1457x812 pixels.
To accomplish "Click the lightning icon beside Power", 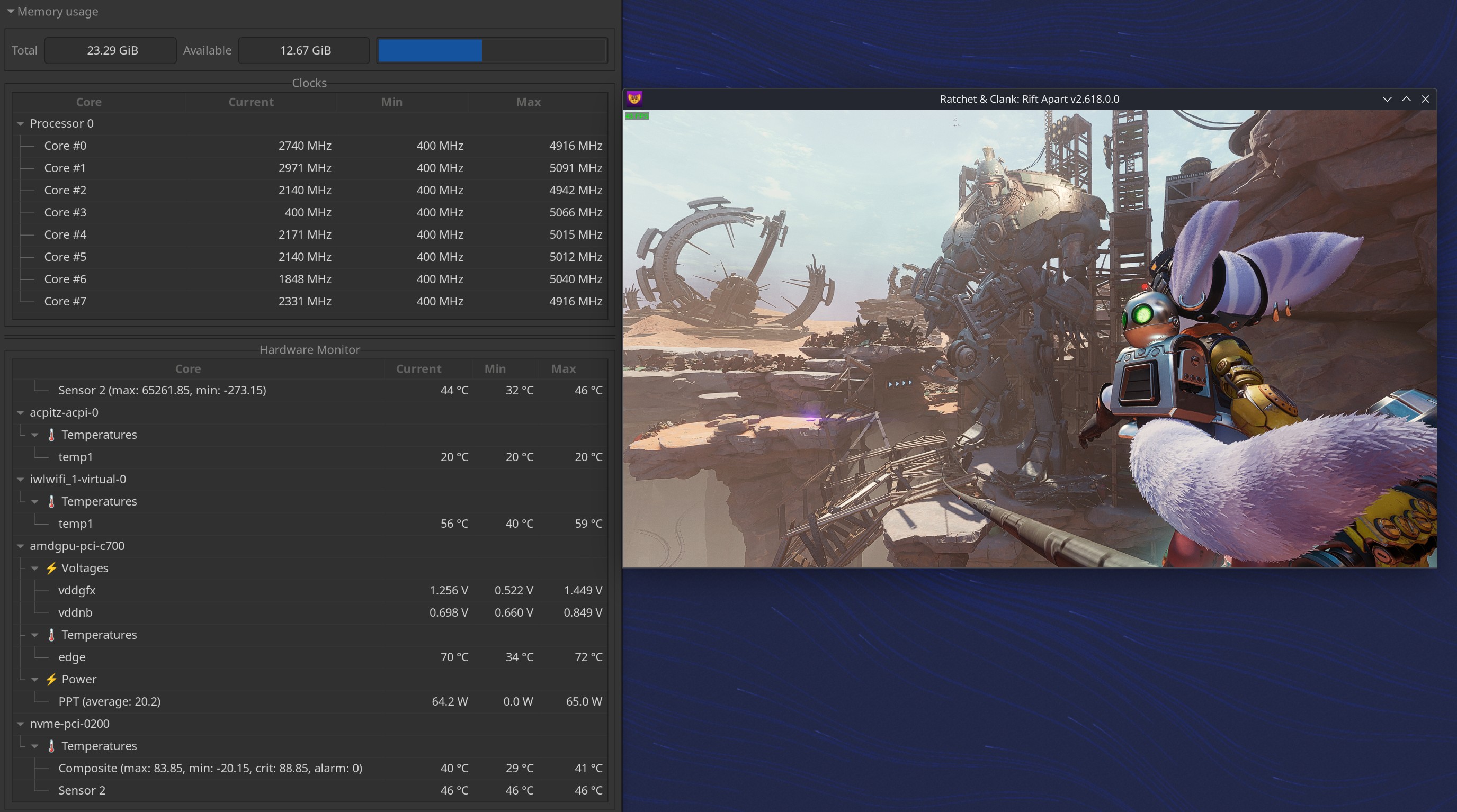I will (51, 679).
